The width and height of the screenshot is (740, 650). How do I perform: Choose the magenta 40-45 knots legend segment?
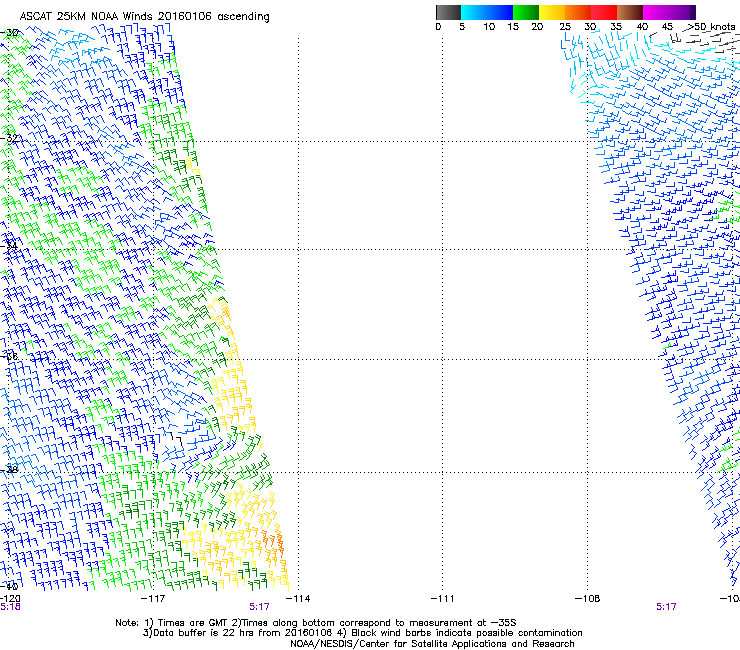coord(656,12)
